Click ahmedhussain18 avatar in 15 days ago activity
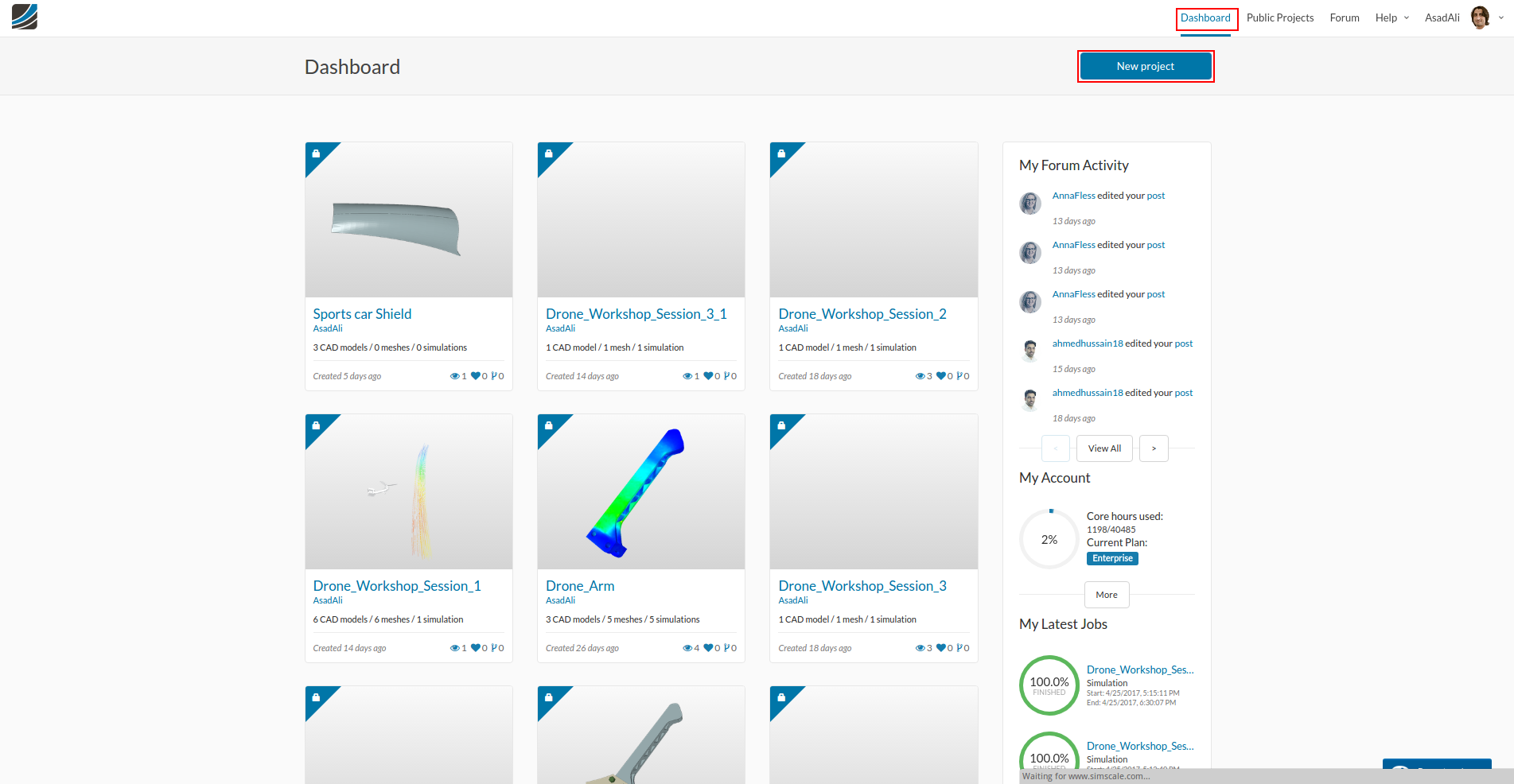This screenshot has width=1514, height=784. coord(1030,351)
